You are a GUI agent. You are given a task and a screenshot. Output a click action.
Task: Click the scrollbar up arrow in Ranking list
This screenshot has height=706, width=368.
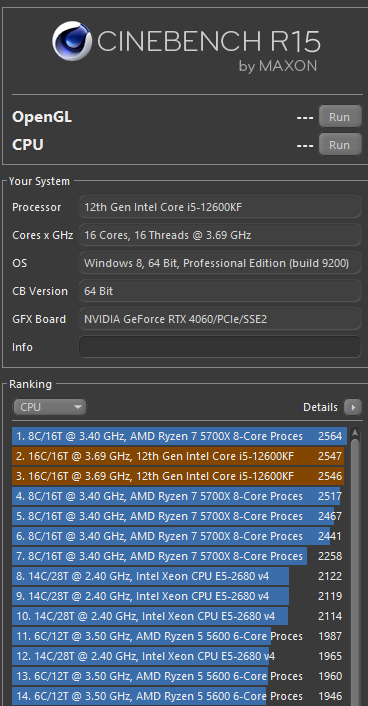pyautogui.click(x=355, y=434)
